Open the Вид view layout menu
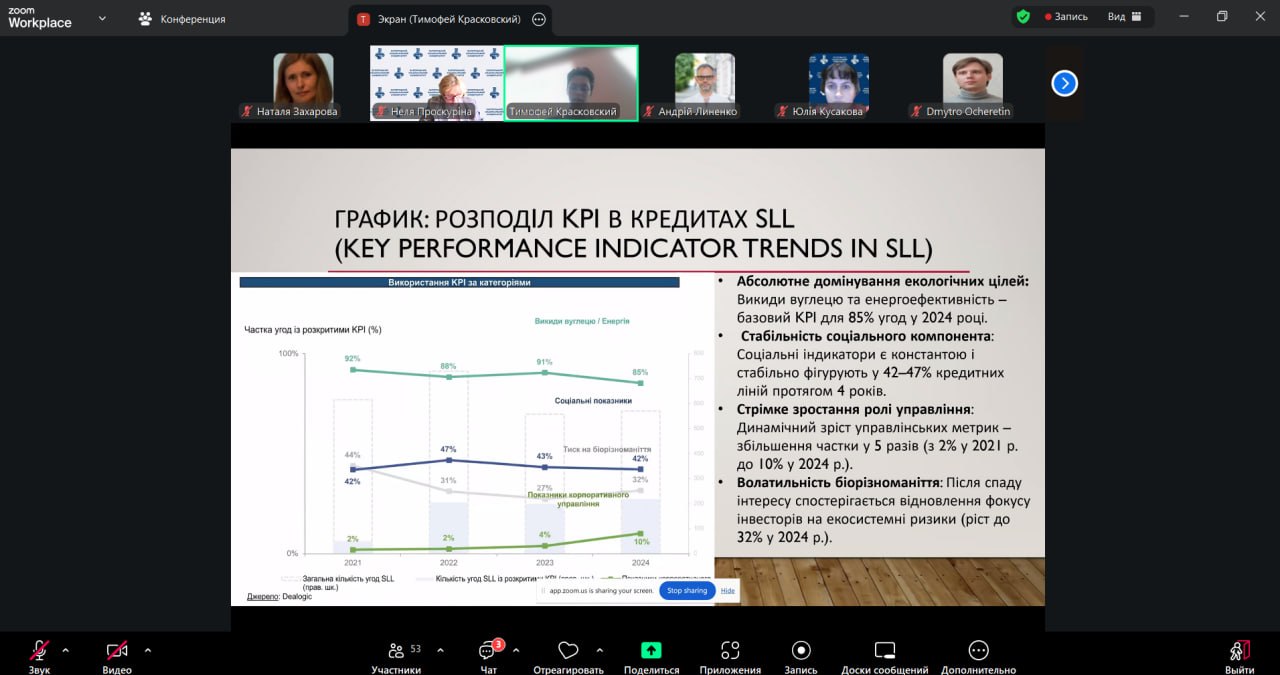Screen dimensions: 1280x675 (1122, 17)
